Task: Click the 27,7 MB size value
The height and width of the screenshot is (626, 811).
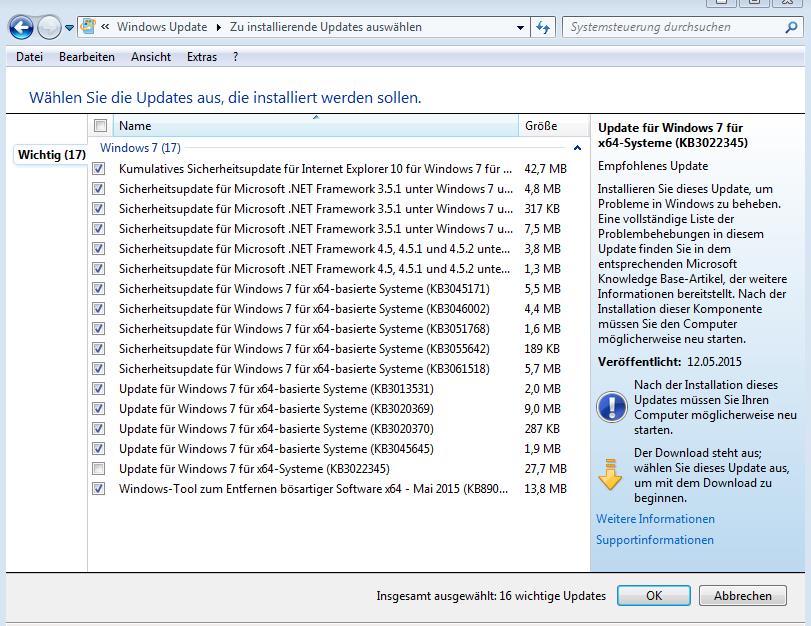Action: [545, 469]
